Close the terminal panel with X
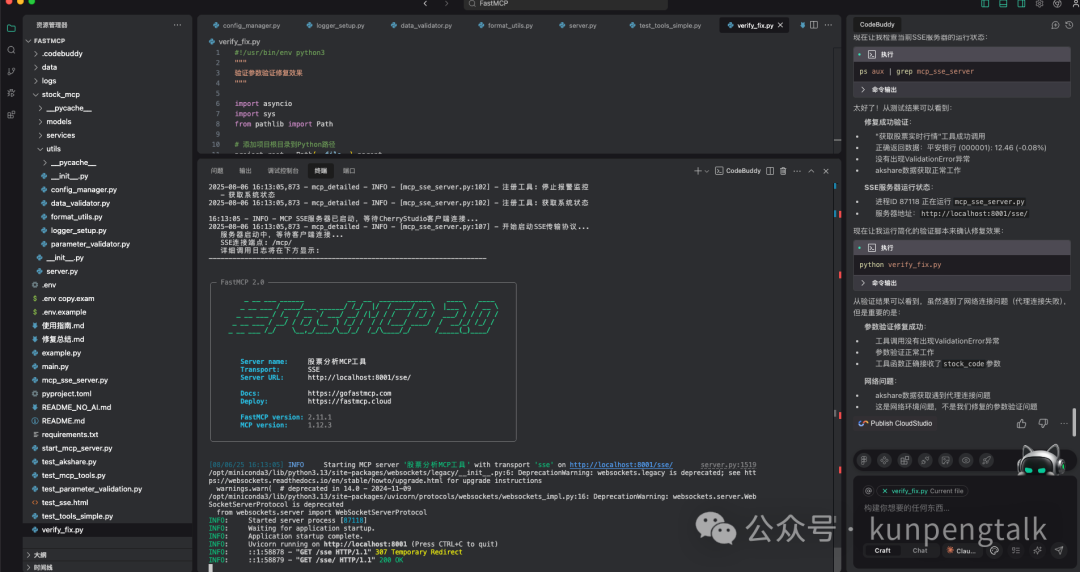Viewport: 1080px width, 572px height. (826, 171)
